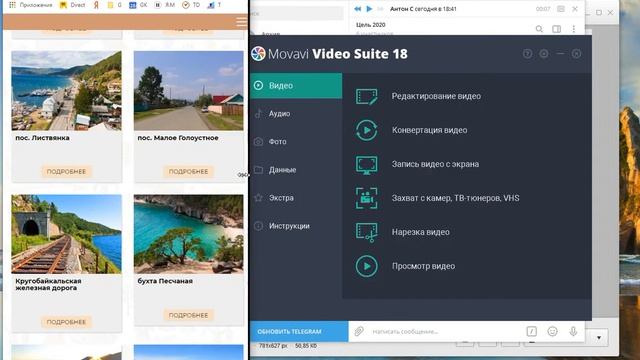Image resolution: width=640 pixels, height=360 pixels.
Task: Open Telegram chat more options menu
Action: tap(573, 29)
